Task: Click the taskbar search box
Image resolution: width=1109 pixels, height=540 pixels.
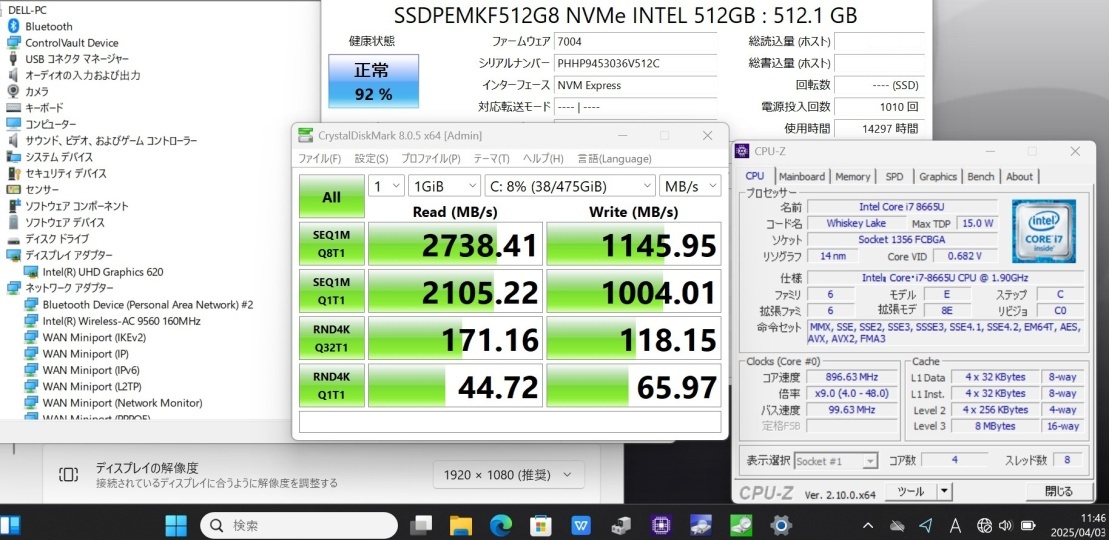Action: click(299, 525)
